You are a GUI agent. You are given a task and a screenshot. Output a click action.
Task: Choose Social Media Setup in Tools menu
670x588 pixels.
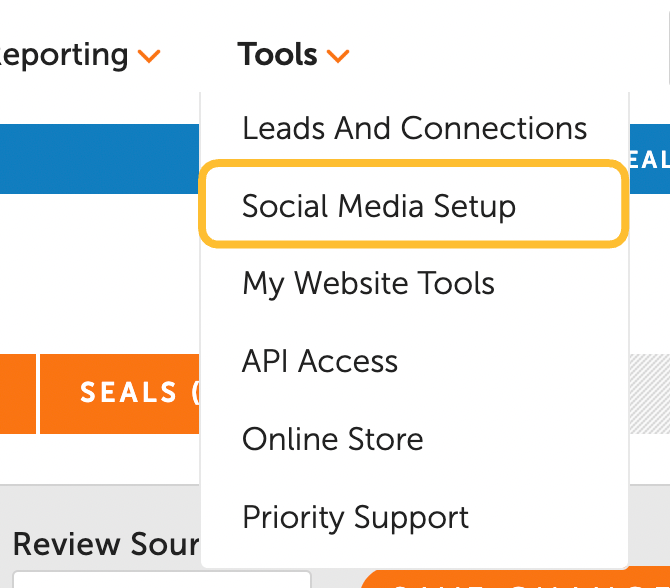pyautogui.click(x=379, y=206)
